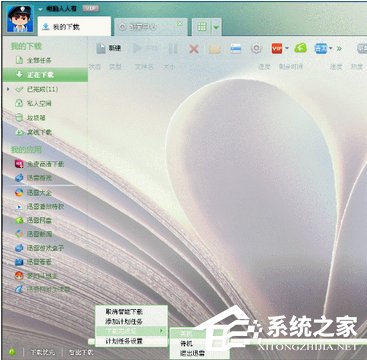
Task: Click the green grid apps icon
Action: click(202, 27)
